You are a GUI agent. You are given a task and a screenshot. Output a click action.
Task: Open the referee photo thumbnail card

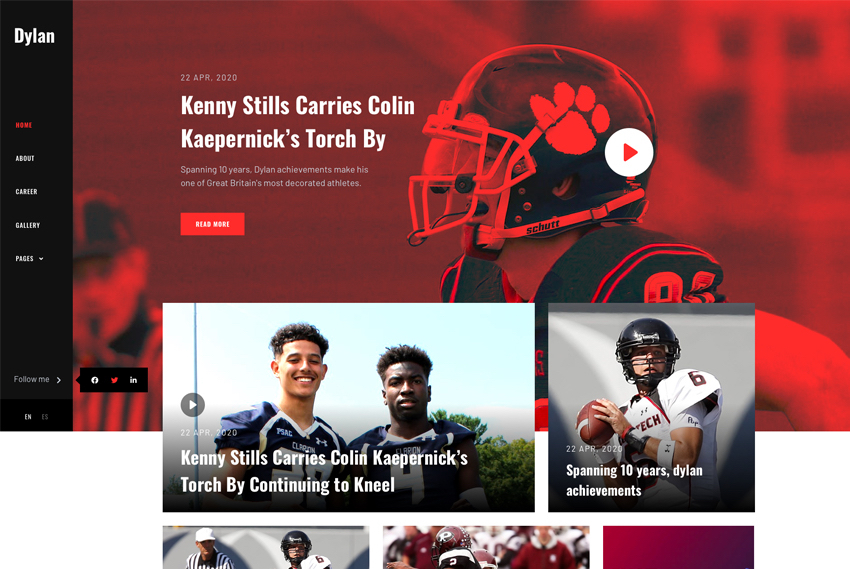(266, 547)
